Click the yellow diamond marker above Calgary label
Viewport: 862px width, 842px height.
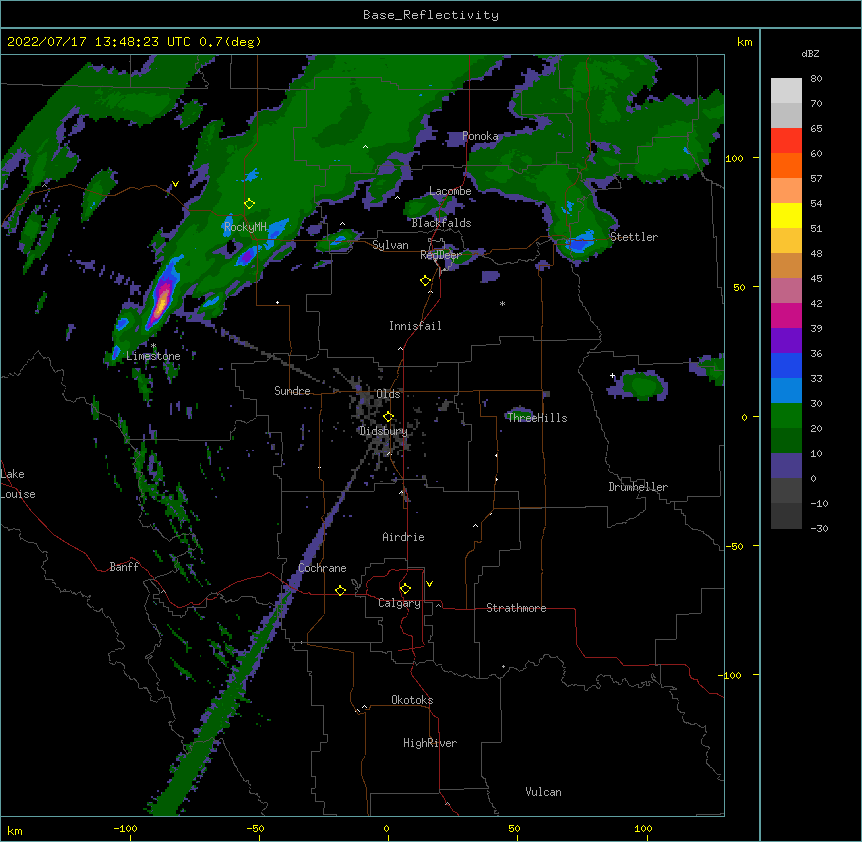pos(405,589)
